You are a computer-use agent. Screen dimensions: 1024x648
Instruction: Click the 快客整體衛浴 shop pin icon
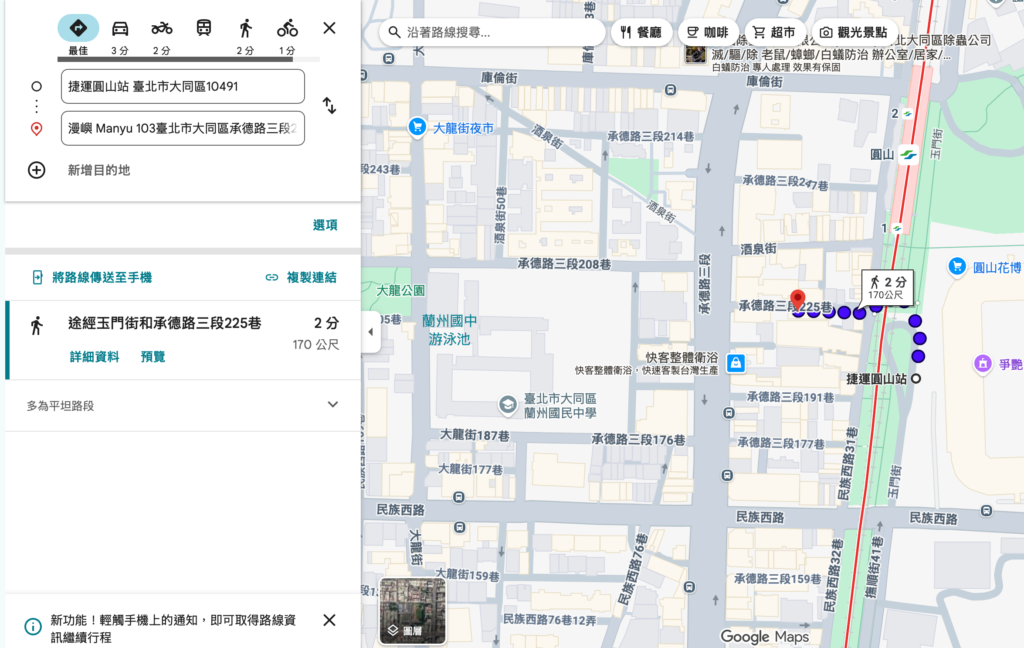736,363
